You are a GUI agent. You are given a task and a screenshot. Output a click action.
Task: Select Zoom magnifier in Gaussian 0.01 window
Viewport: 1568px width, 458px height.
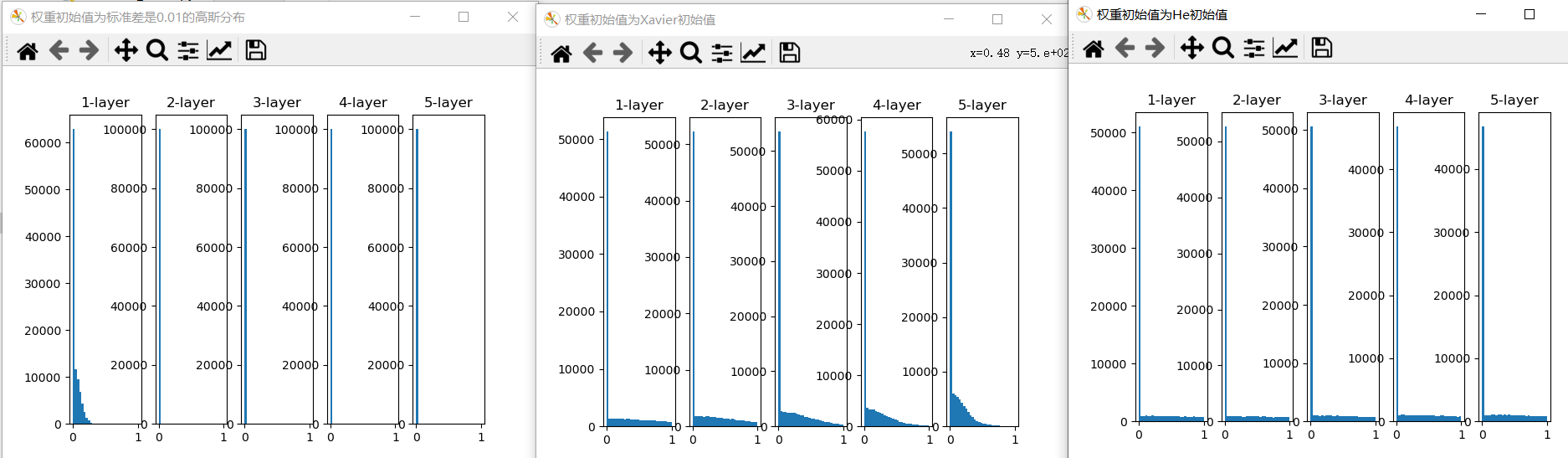point(156,51)
